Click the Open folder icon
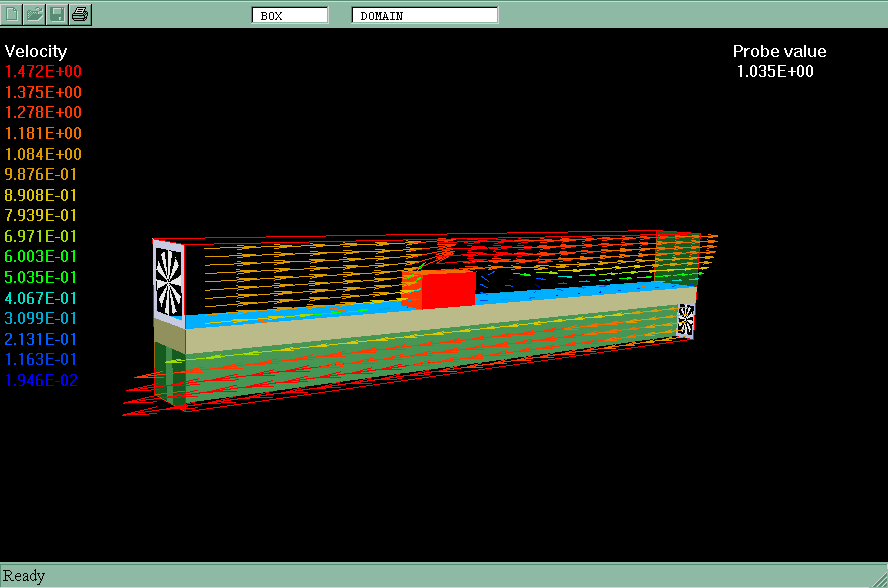 point(34,14)
